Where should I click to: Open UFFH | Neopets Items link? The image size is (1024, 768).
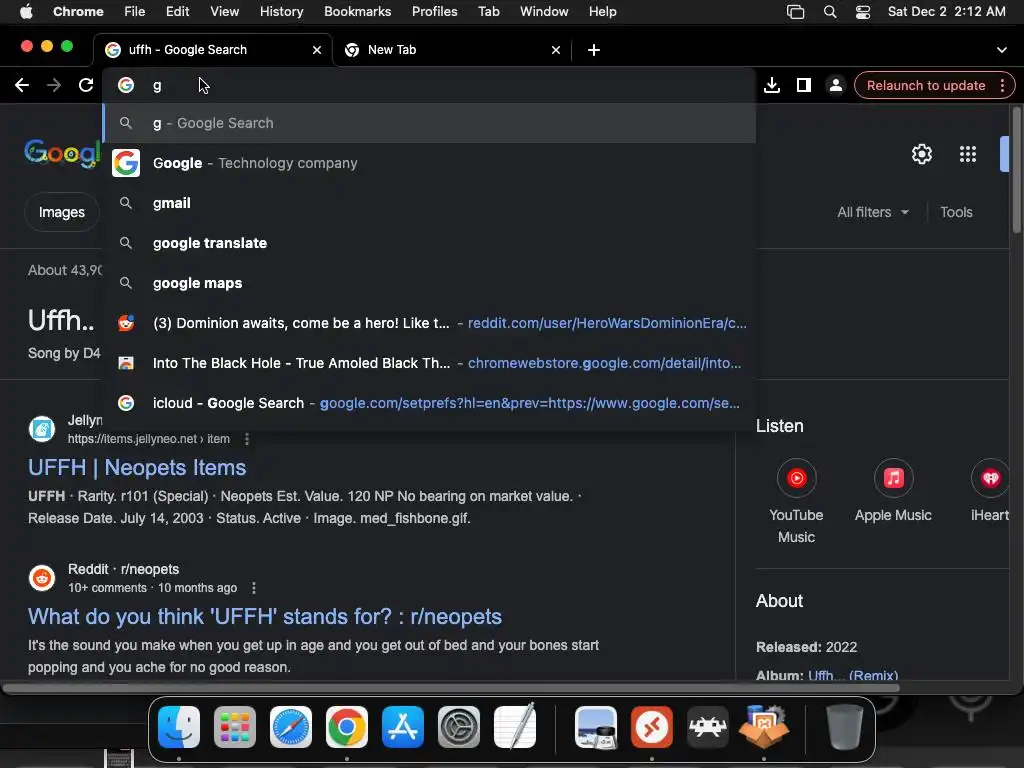pyautogui.click(x=137, y=468)
